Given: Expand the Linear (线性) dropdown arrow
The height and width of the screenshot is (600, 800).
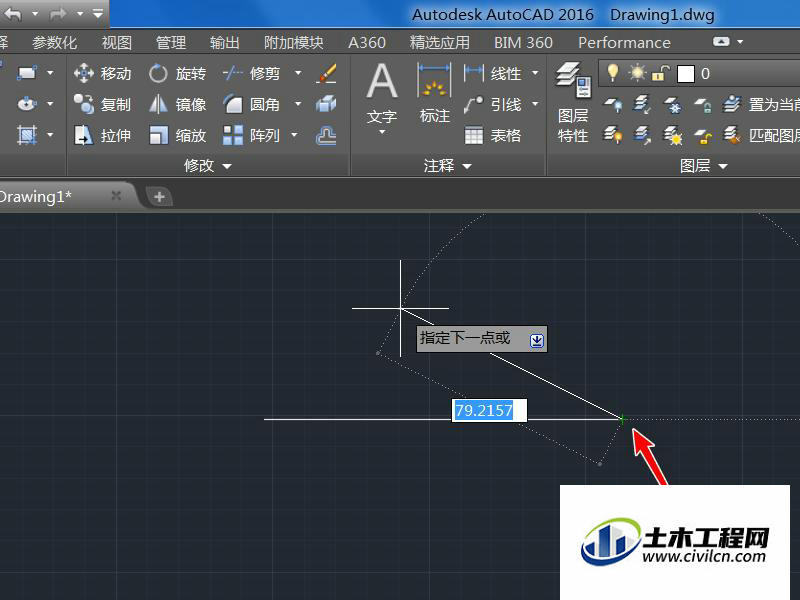Looking at the screenshot, I should click(x=535, y=73).
